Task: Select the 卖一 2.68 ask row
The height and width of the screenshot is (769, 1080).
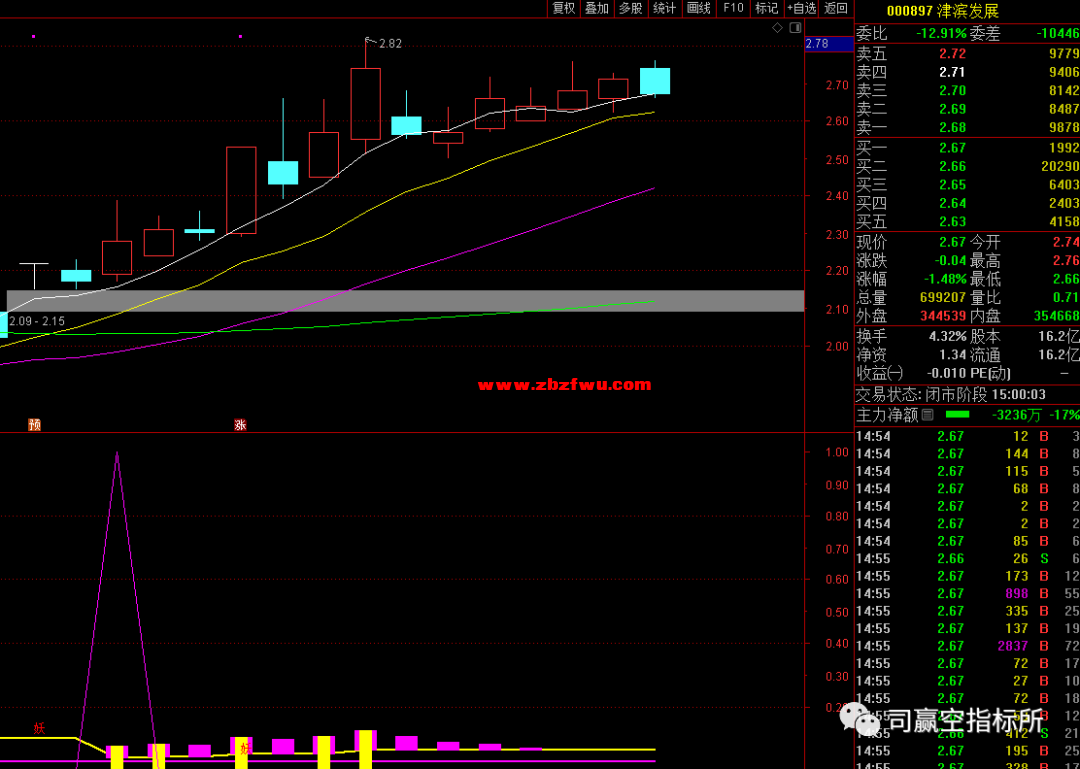Action: pos(967,127)
